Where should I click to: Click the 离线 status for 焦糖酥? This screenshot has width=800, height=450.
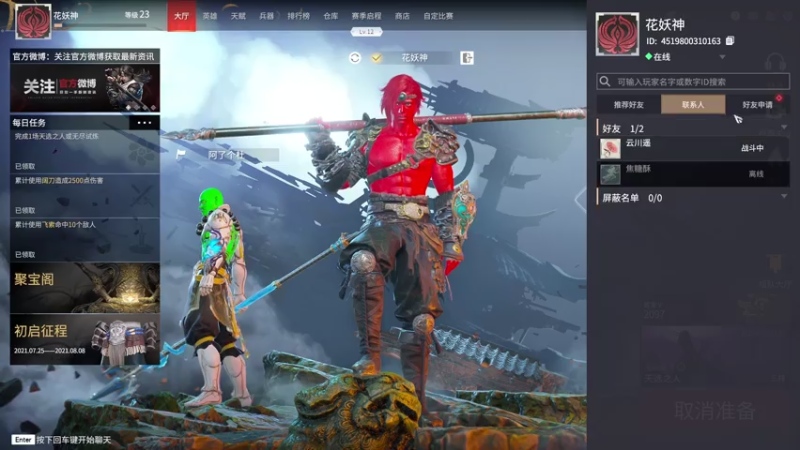coord(756,174)
